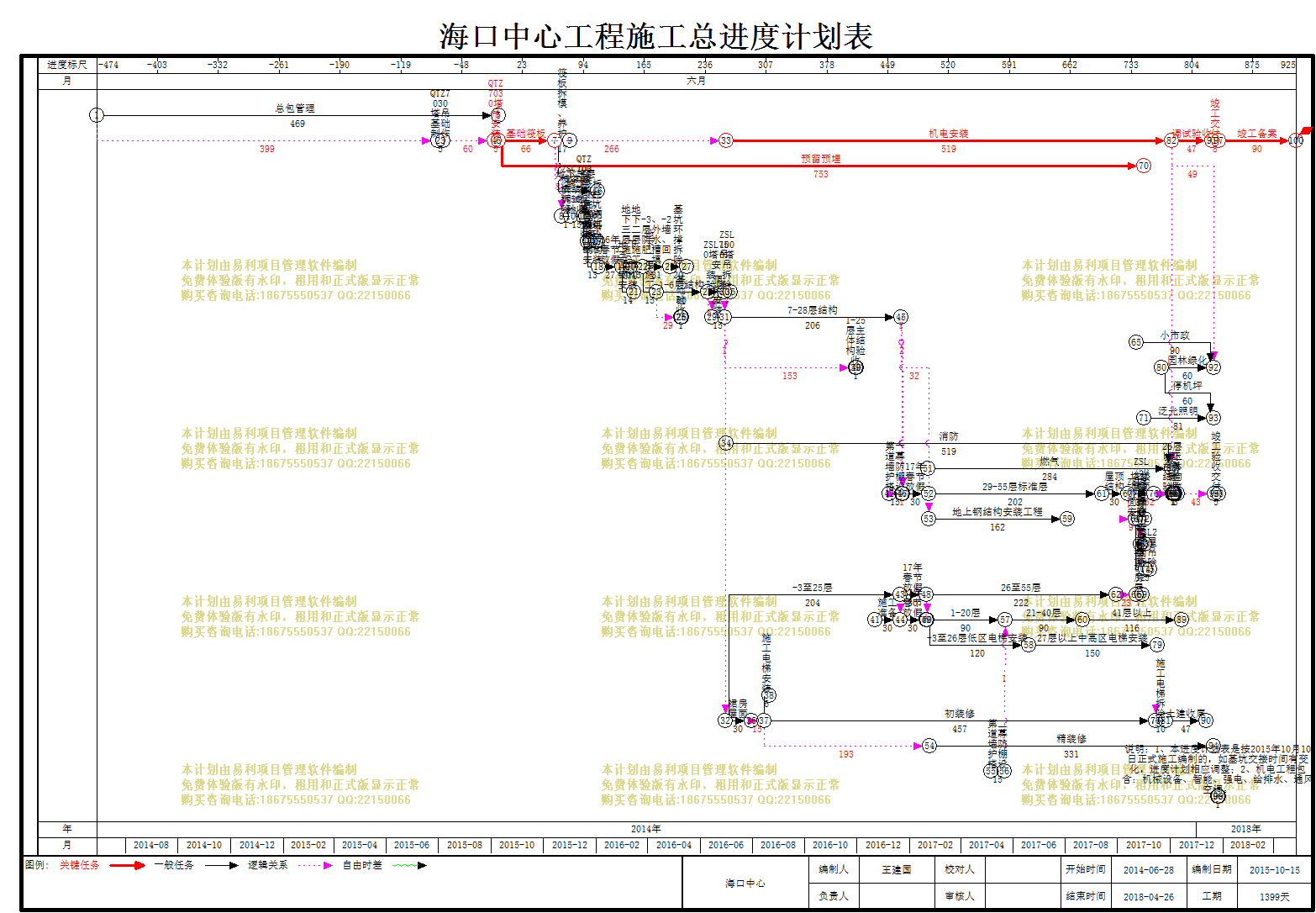Select the 编制日期 value 2015-10-15
Screen dimensions: 1316x913
[1274, 870]
